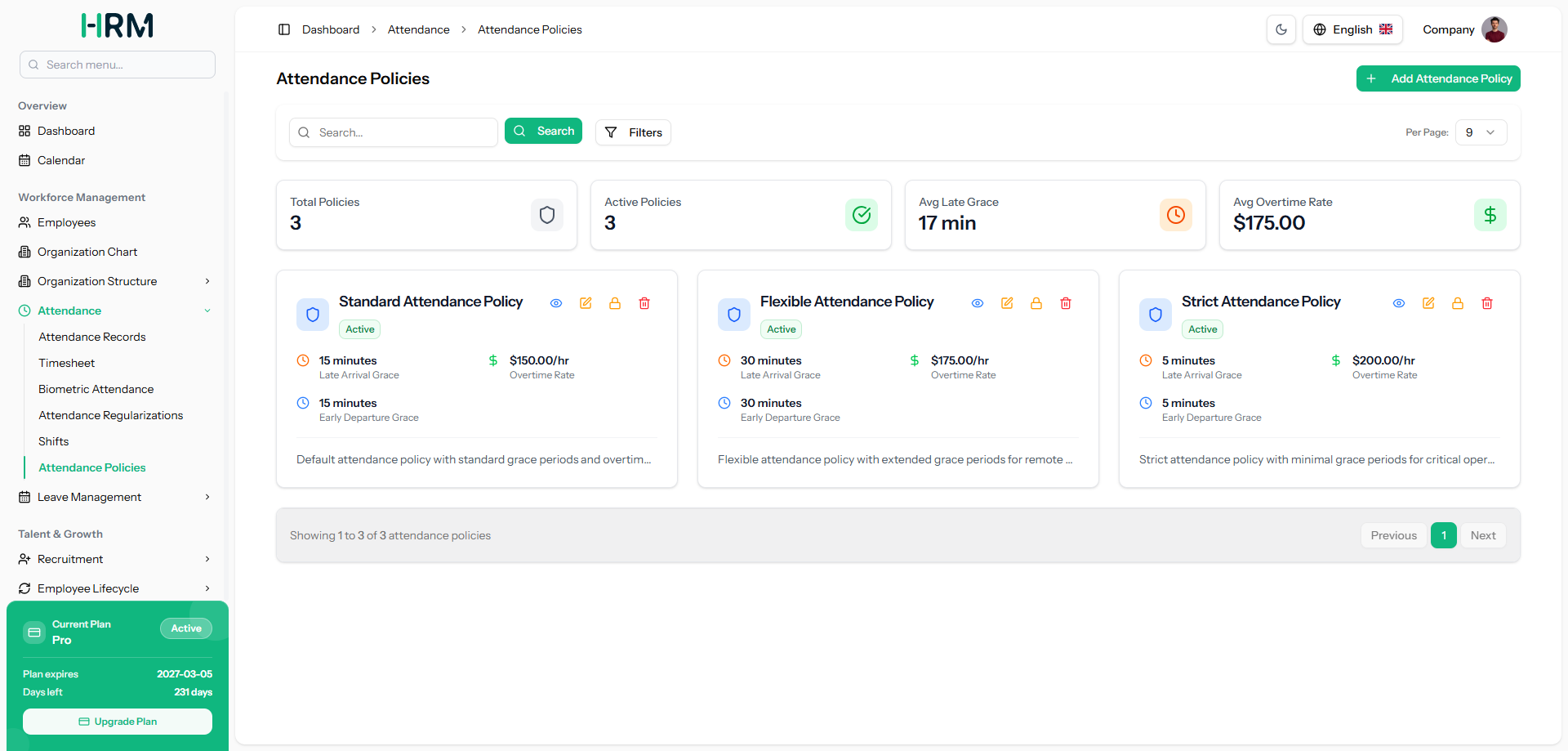
Task: Open the Filters funnel button
Action: point(633,132)
